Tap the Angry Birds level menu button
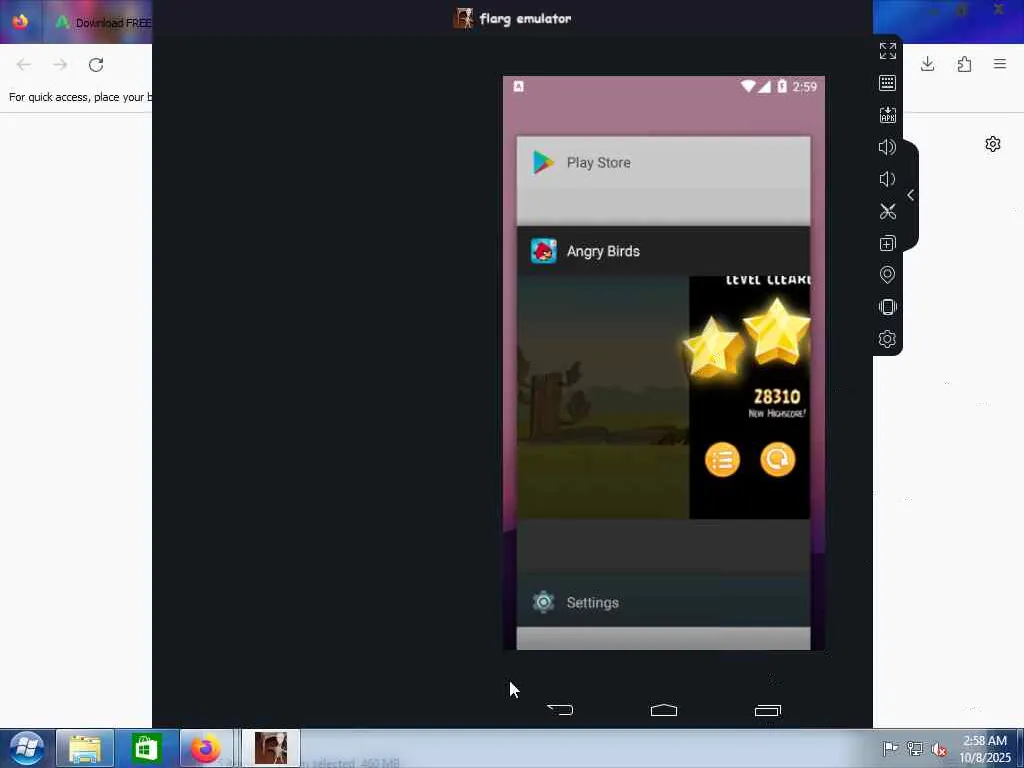 (722, 460)
